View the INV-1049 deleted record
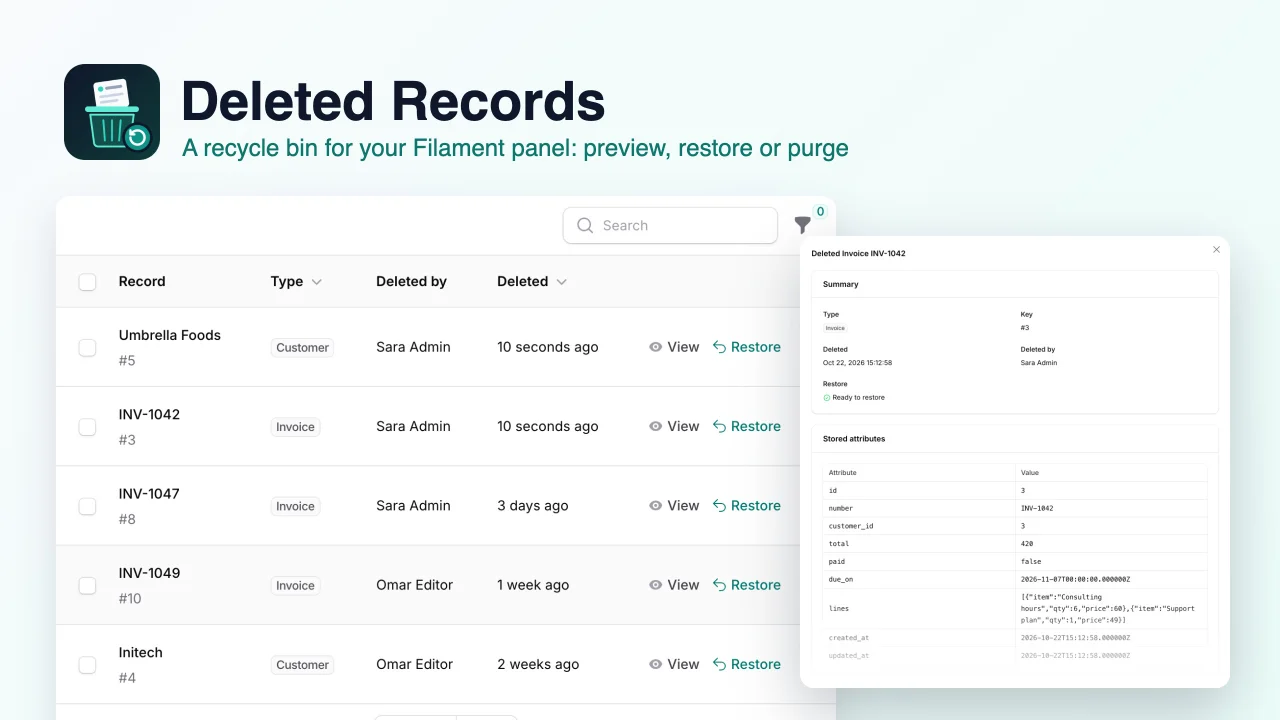 (674, 585)
